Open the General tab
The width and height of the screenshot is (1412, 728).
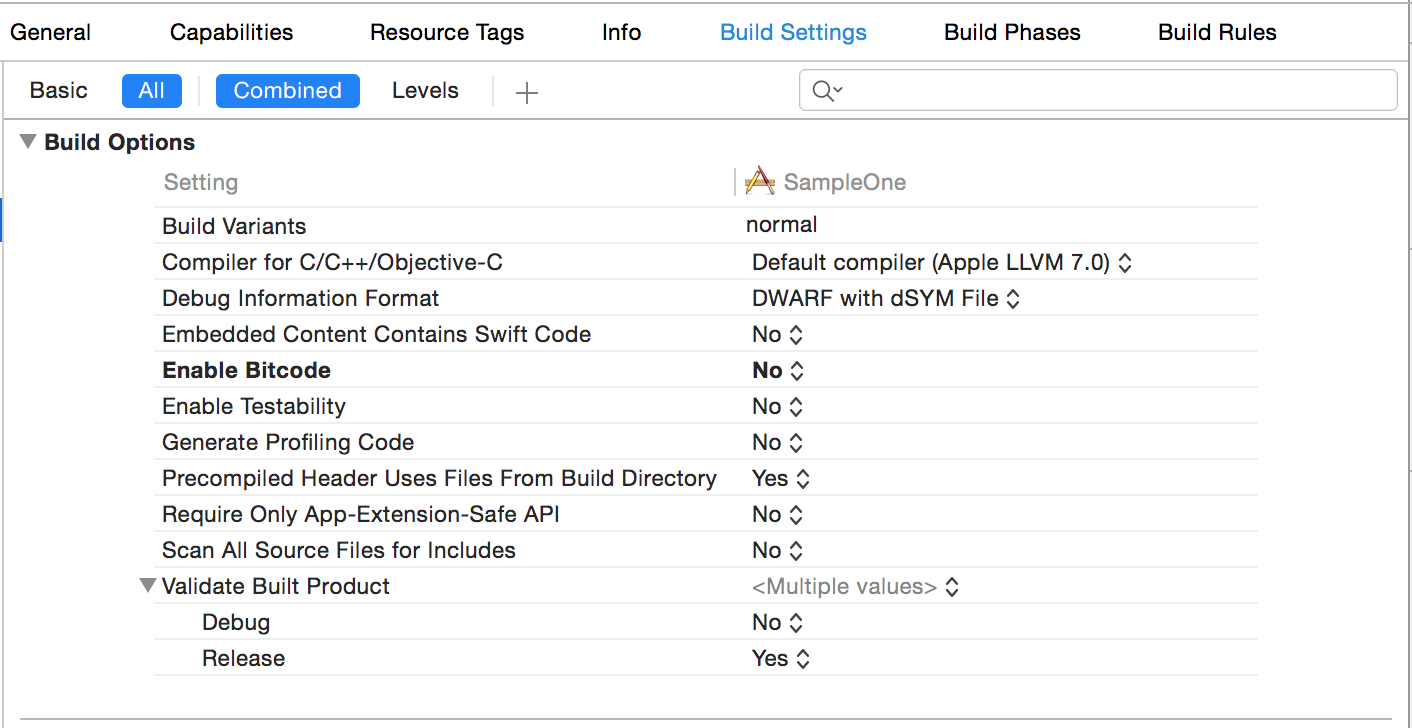pyautogui.click(x=50, y=32)
